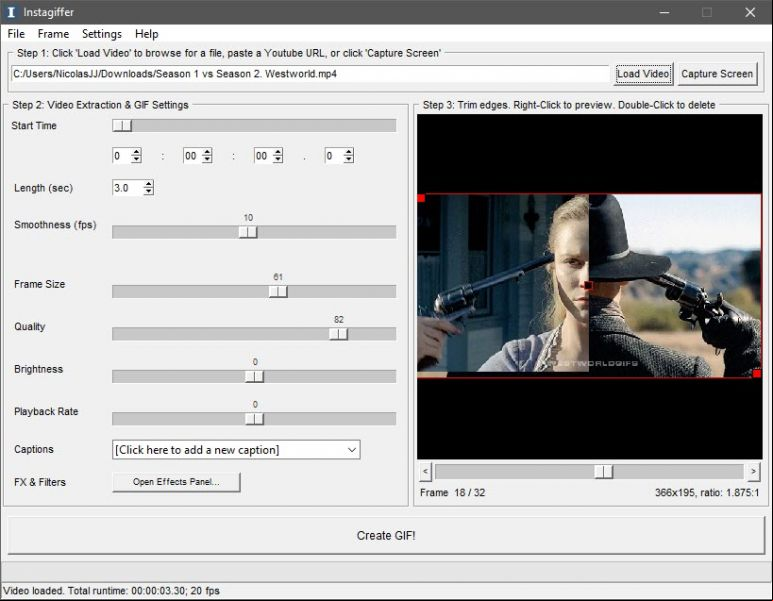Click the Frame Size slider handle
773x601 pixels.
click(x=278, y=291)
